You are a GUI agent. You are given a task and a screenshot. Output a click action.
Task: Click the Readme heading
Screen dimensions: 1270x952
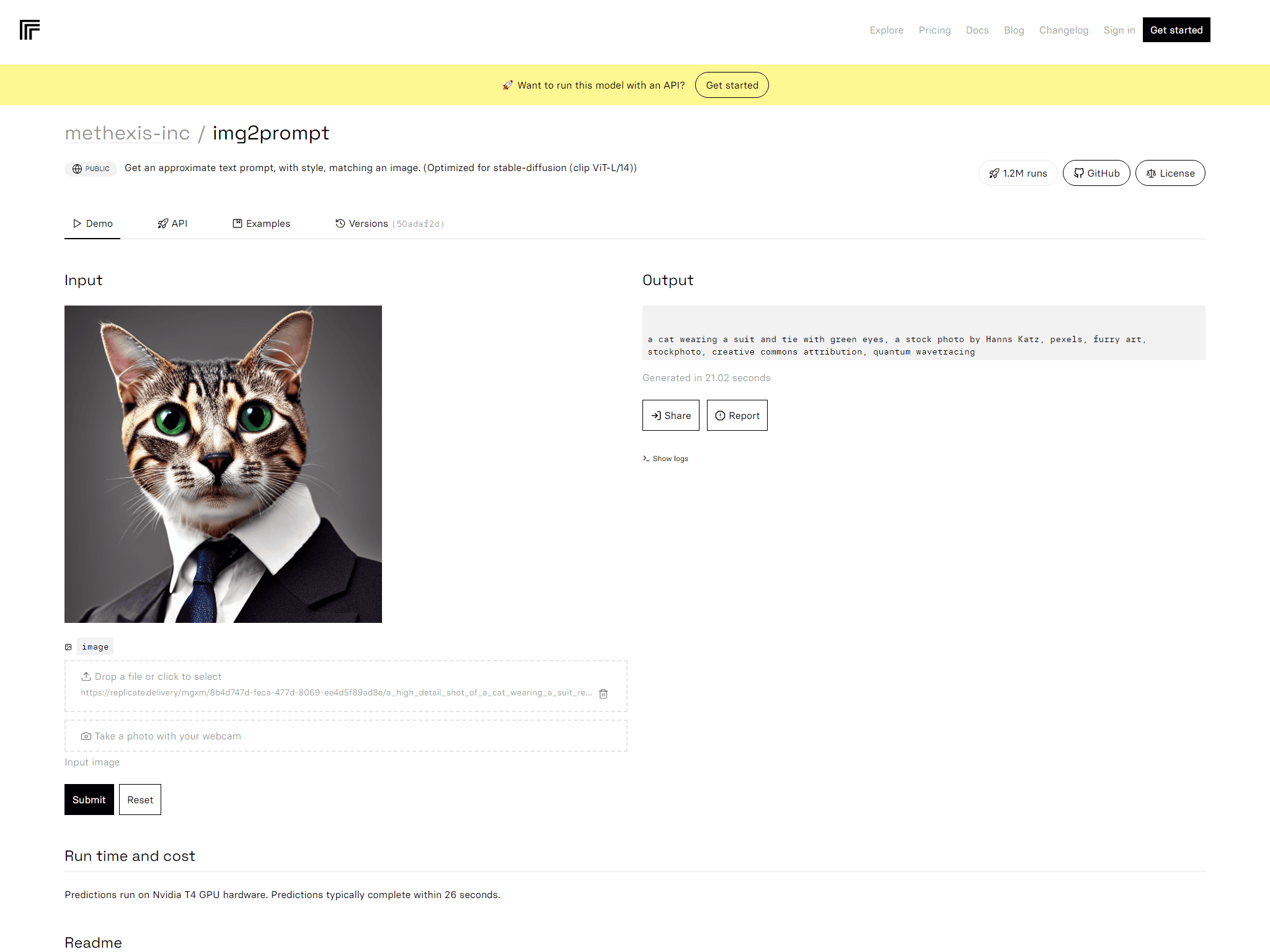[x=93, y=943]
